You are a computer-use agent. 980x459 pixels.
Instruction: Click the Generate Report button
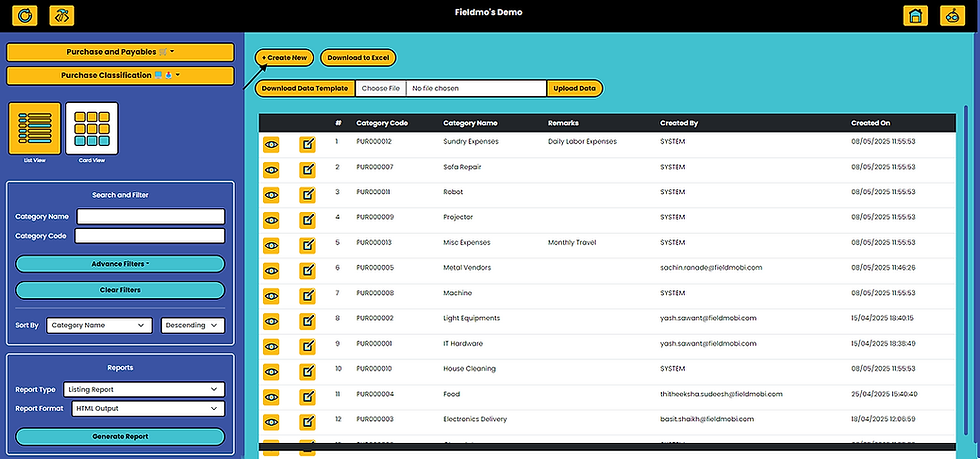click(x=120, y=436)
